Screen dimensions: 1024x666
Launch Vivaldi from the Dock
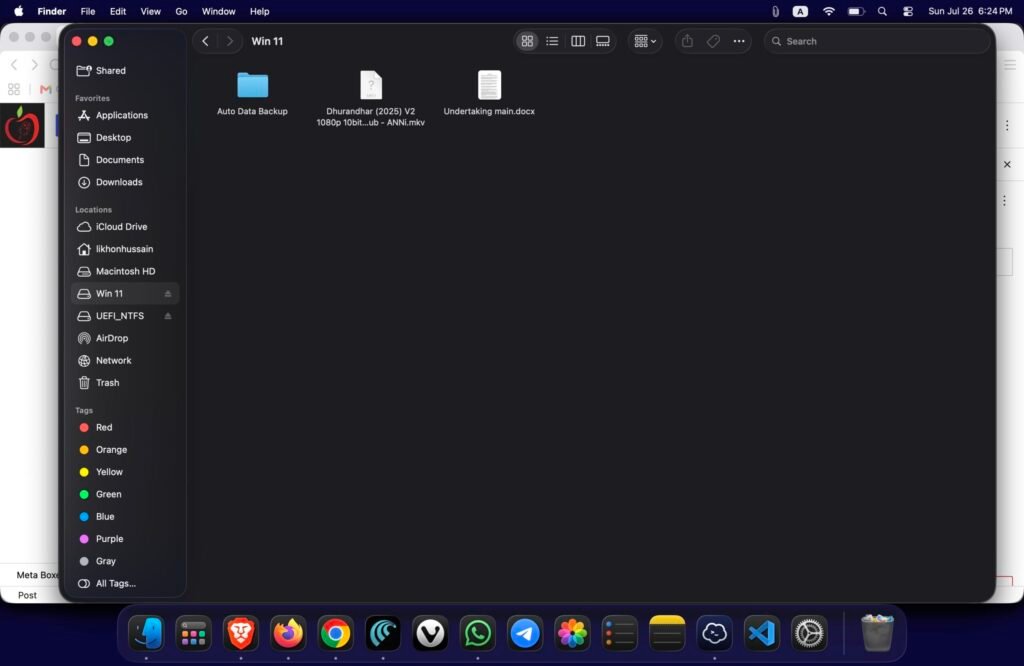430,633
